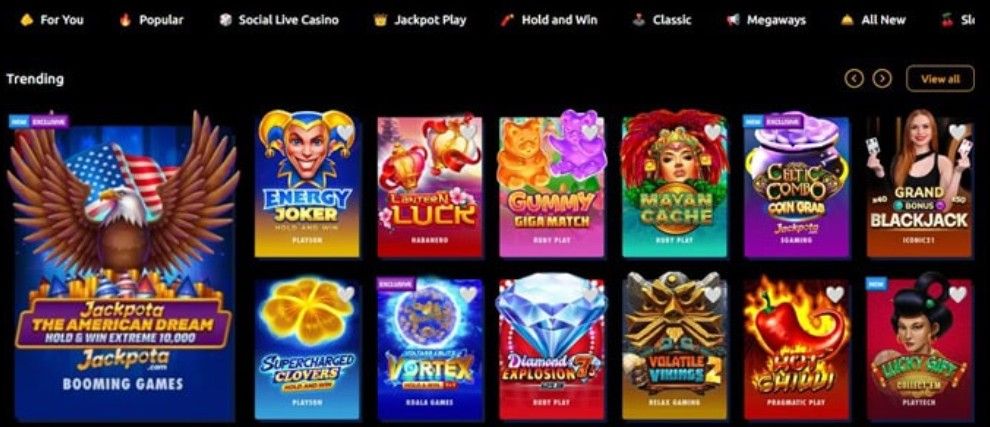Image resolution: width=990 pixels, height=427 pixels.
Task: Open the Volatile Vikings 2 game
Action: (674, 349)
